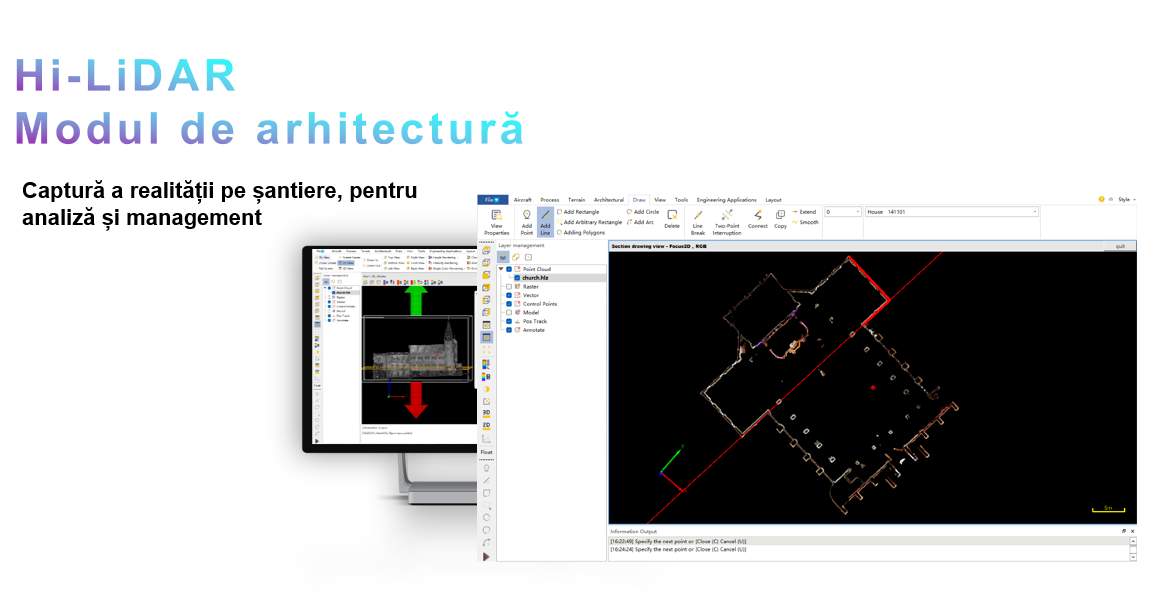Select the Pos Track layer label
Screen dimensions: 1166x615
(535, 322)
